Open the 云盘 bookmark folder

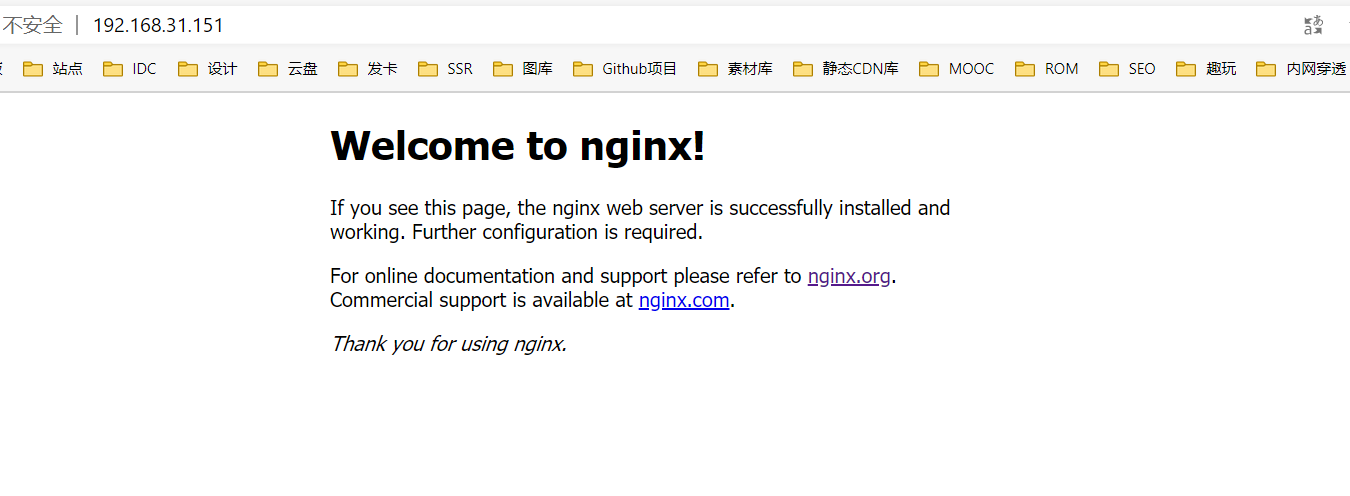[x=288, y=69]
